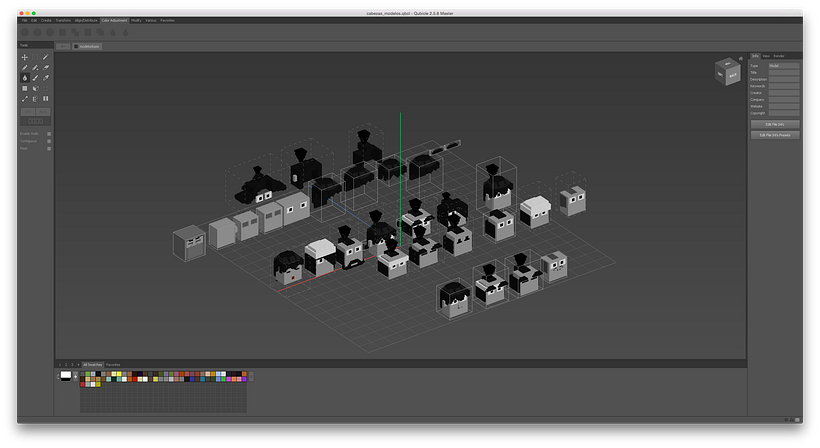Image resolution: width=820 pixels, height=448 pixels.
Task: Toggle the Enable Walls checkbox
Action: click(49, 134)
